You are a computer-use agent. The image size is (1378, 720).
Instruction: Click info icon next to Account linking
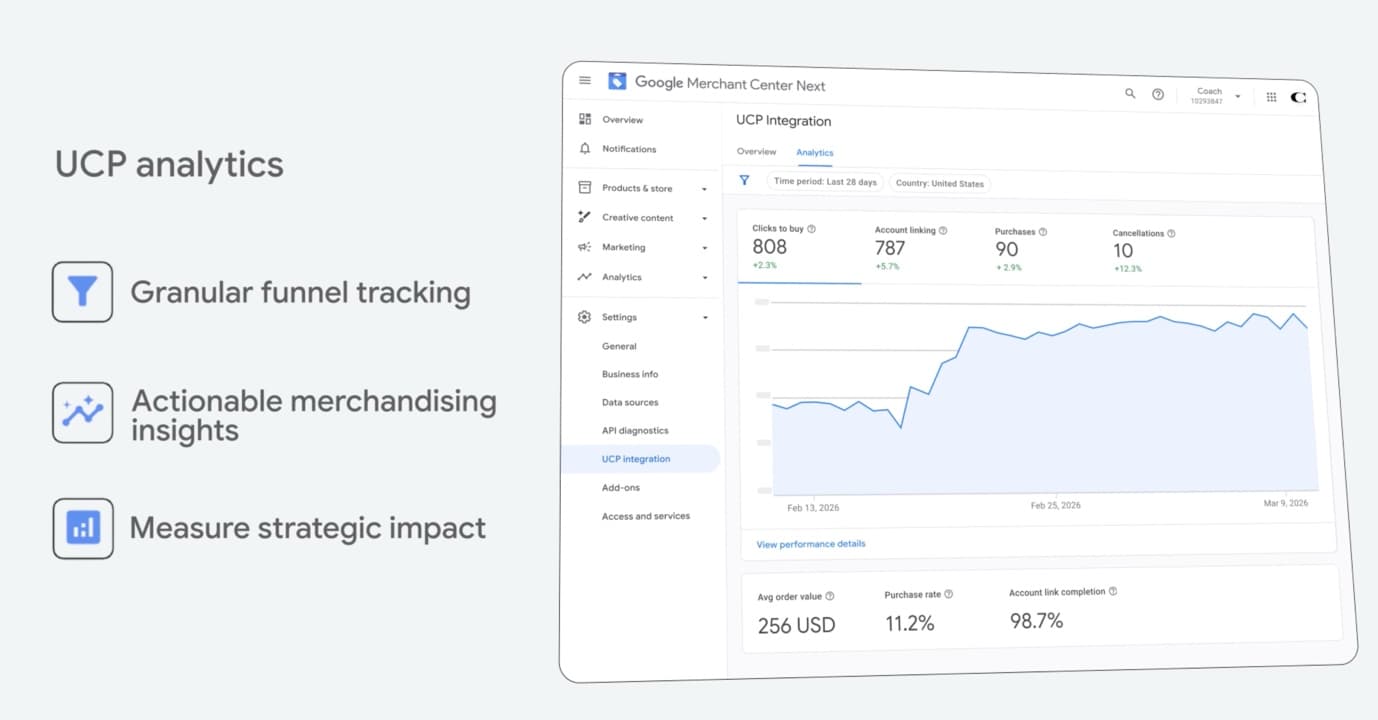click(943, 230)
